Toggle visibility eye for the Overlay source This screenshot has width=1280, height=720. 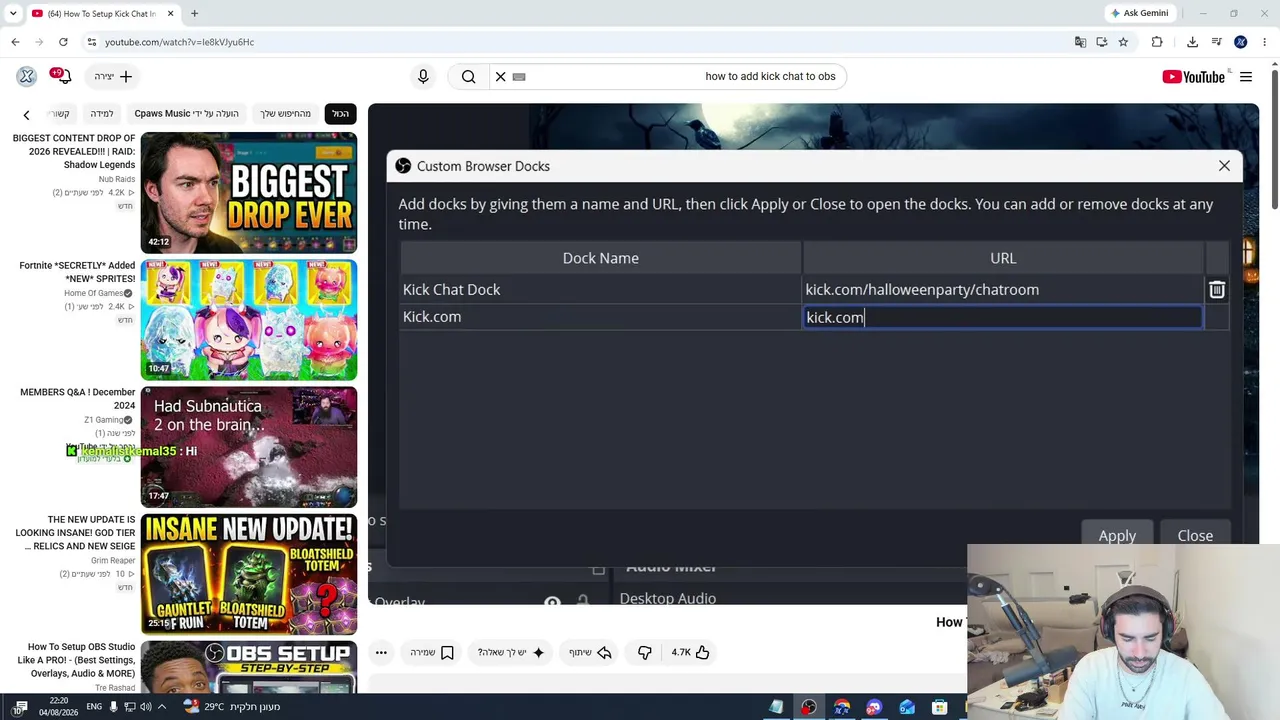[552, 602]
